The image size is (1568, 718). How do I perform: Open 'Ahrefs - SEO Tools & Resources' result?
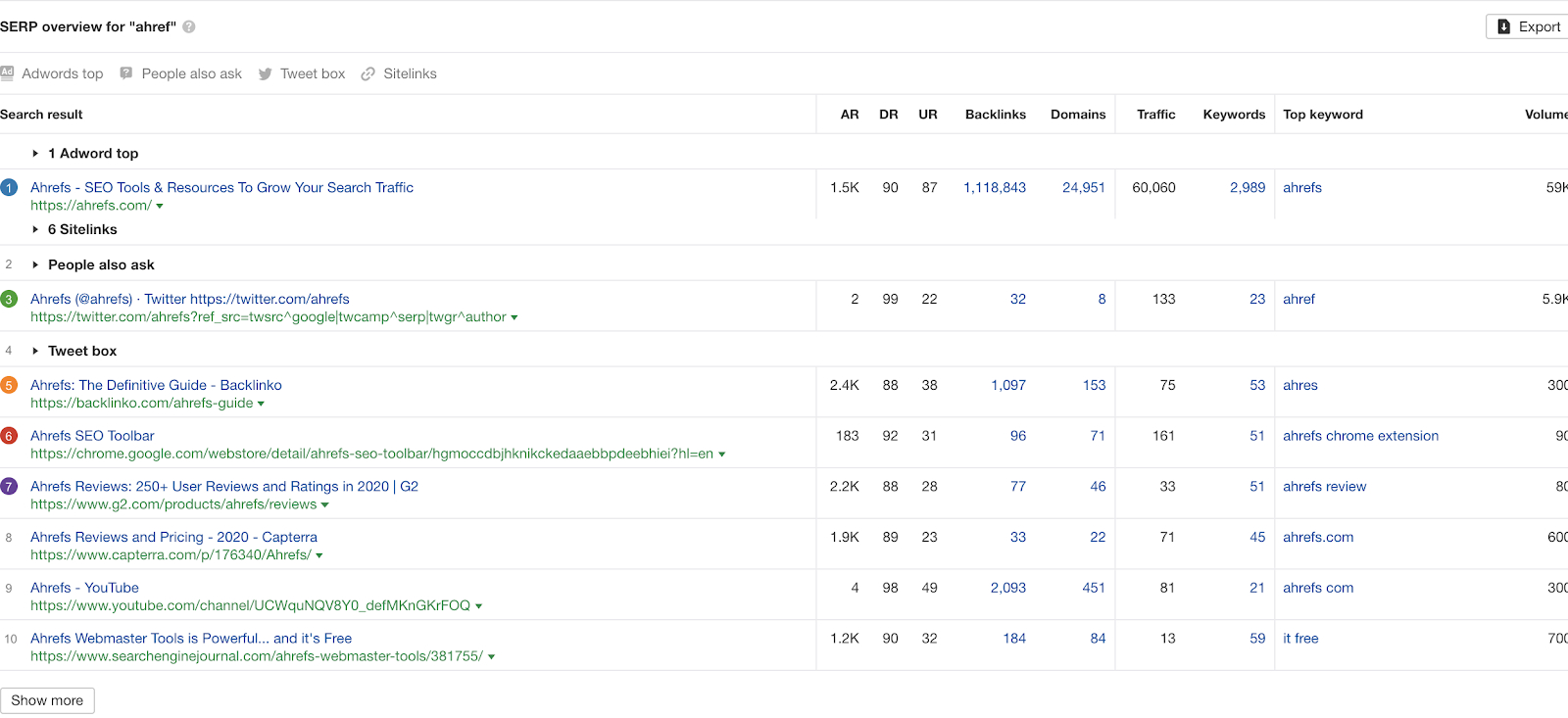point(221,187)
